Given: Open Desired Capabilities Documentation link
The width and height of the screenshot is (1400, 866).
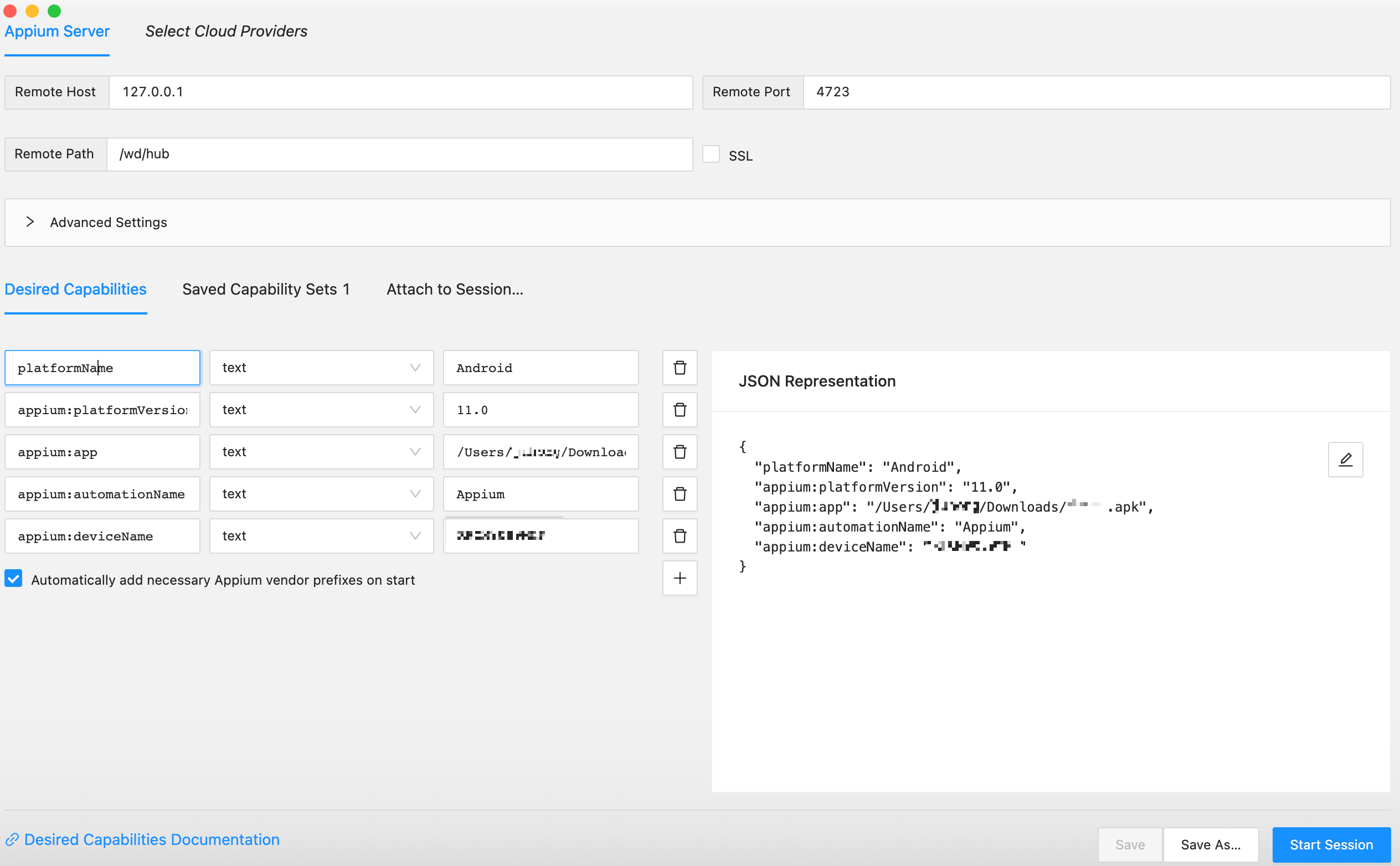Looking at the screenshot, I should coord(143,839).
